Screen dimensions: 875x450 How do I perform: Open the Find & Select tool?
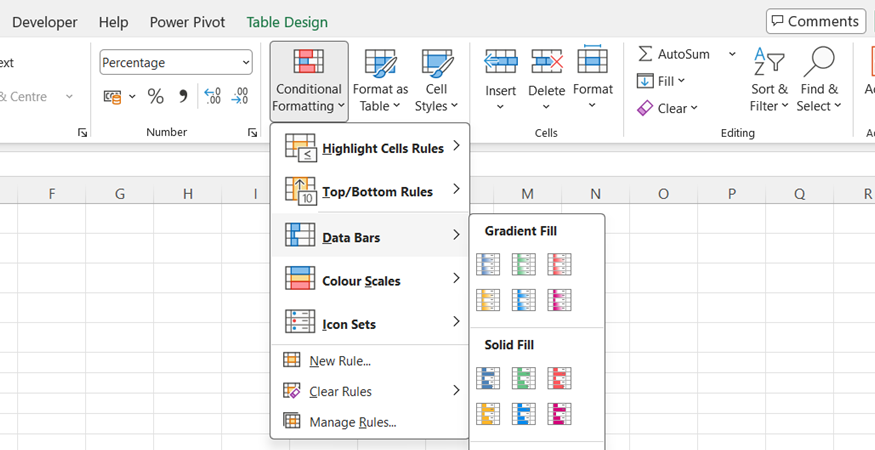coord(819,81)
